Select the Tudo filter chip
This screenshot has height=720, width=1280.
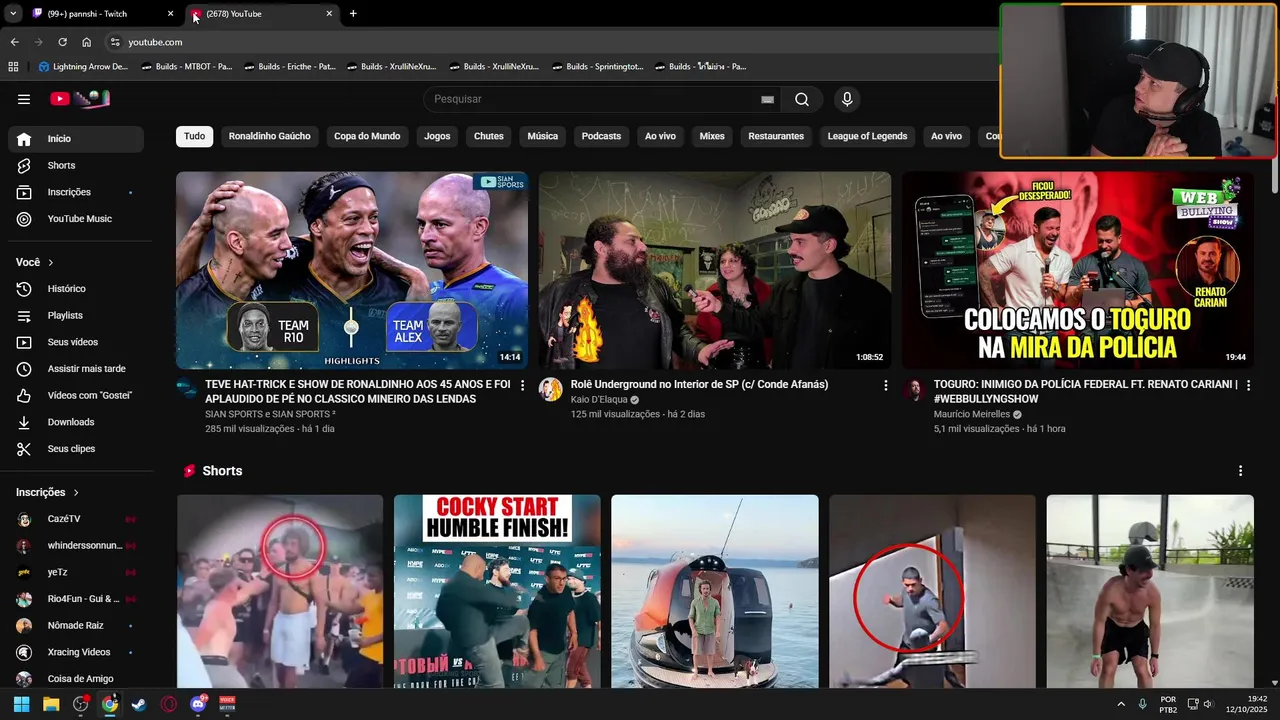click(194, 136)
